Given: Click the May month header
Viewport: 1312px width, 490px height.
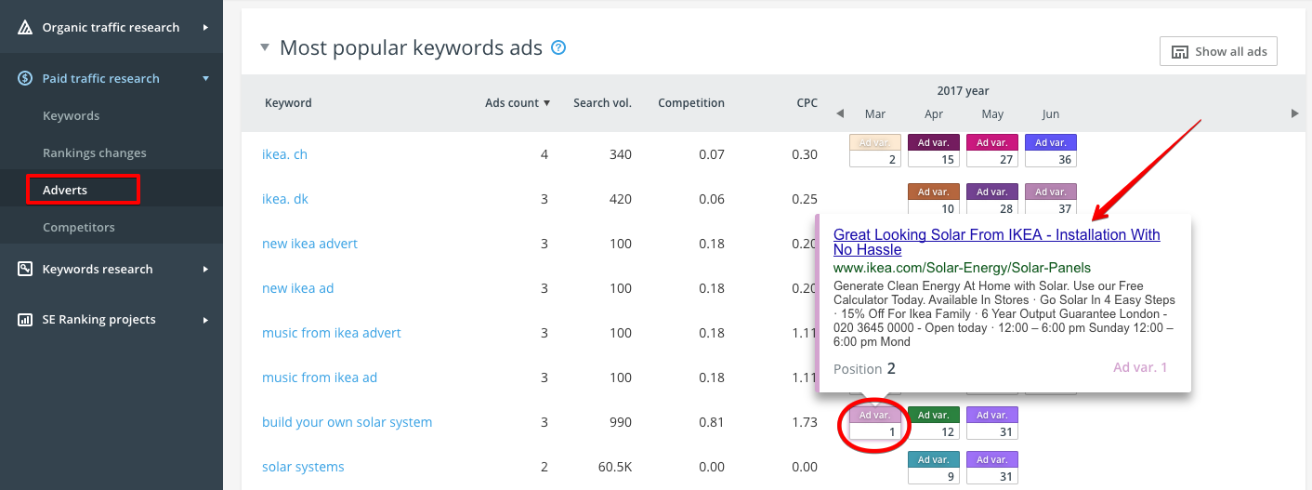Looking at the screenshot, I should [992, 114].
